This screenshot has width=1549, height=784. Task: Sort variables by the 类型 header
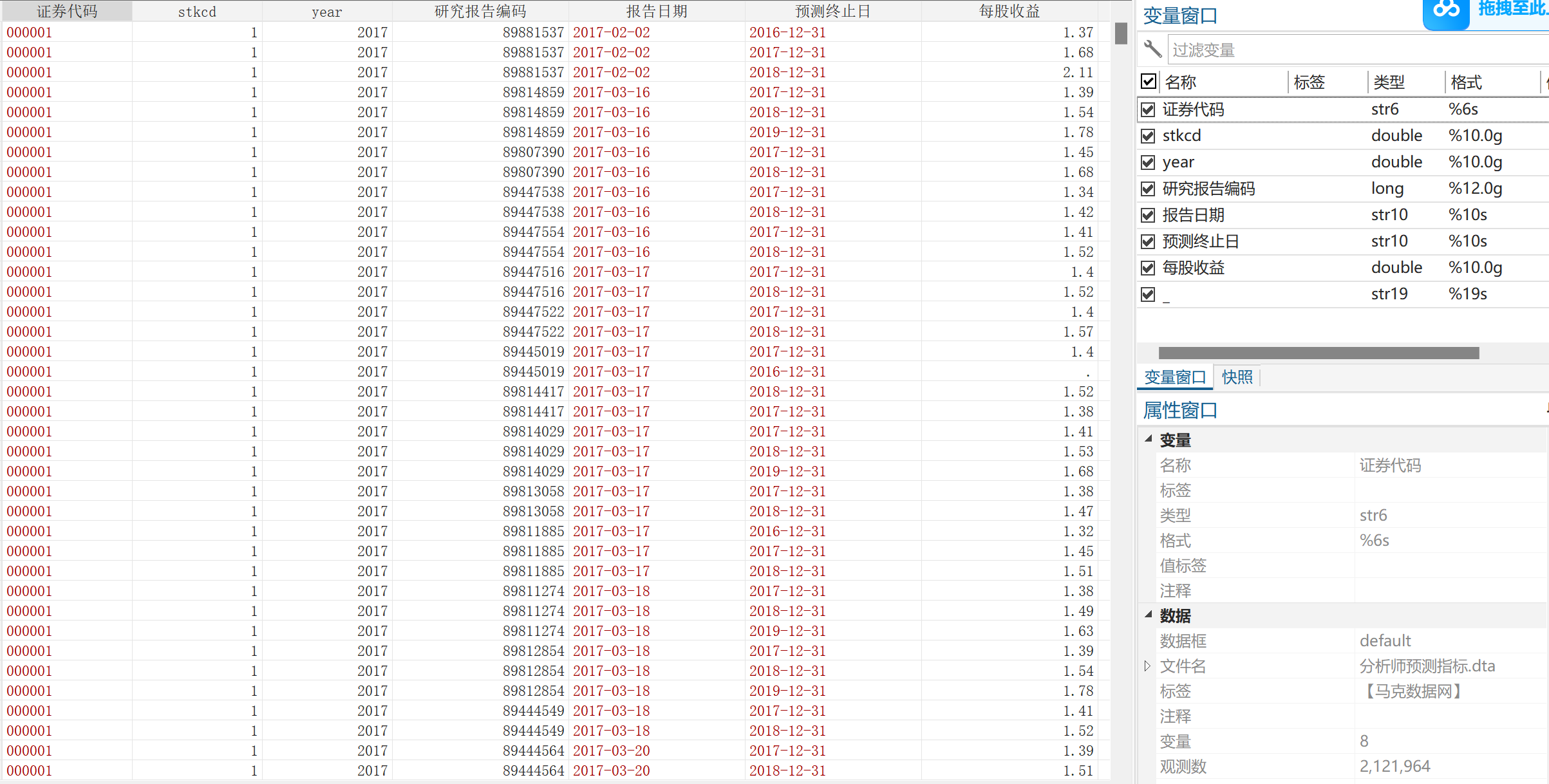(x=1389, y=82)
